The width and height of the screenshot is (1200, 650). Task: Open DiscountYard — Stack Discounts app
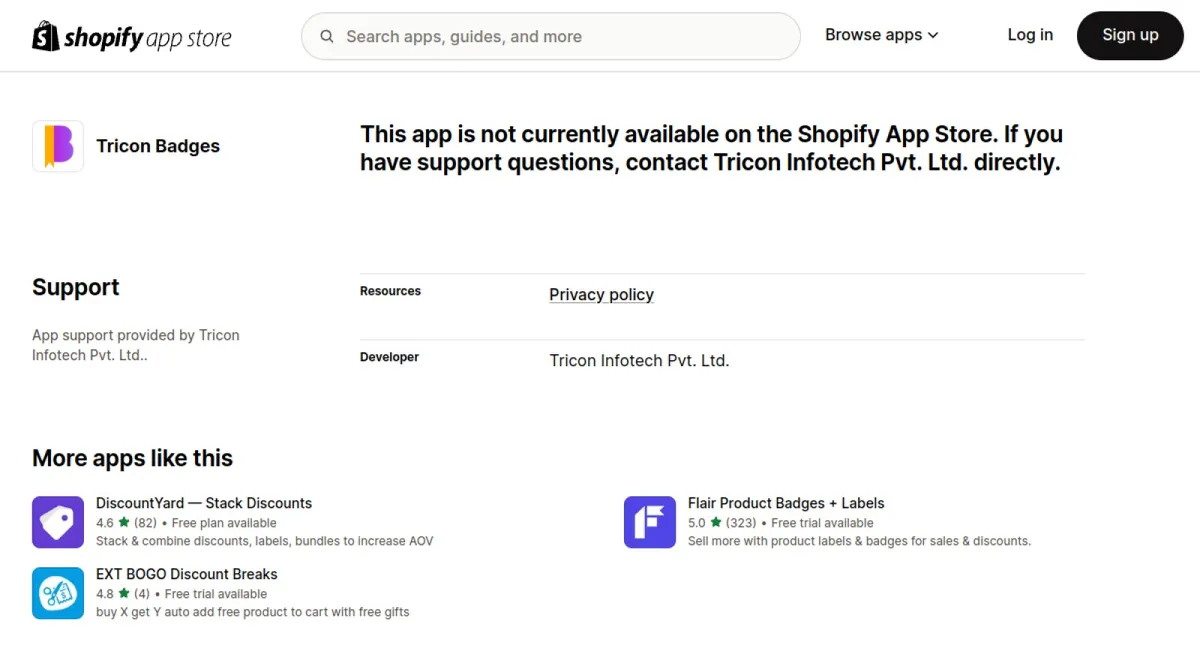click(204, 503)
